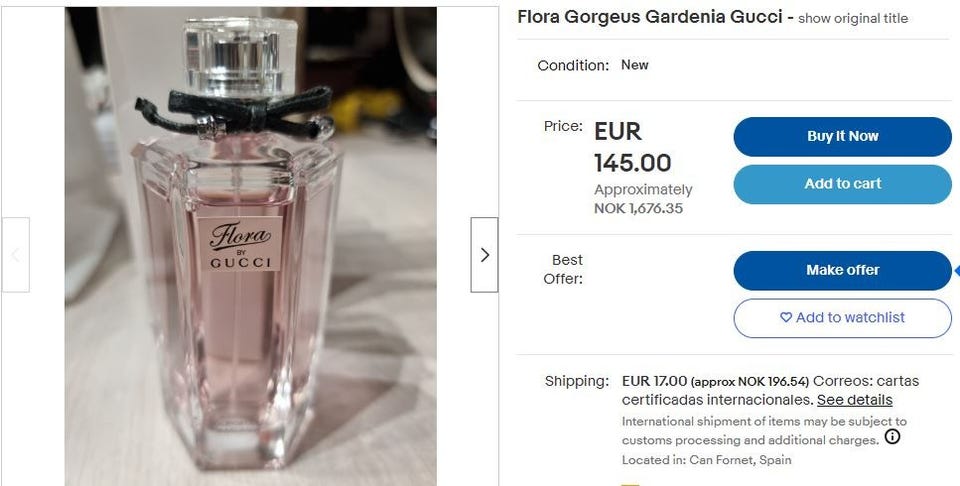
Task: Make an offer on this item
Action: click(842, 270)
